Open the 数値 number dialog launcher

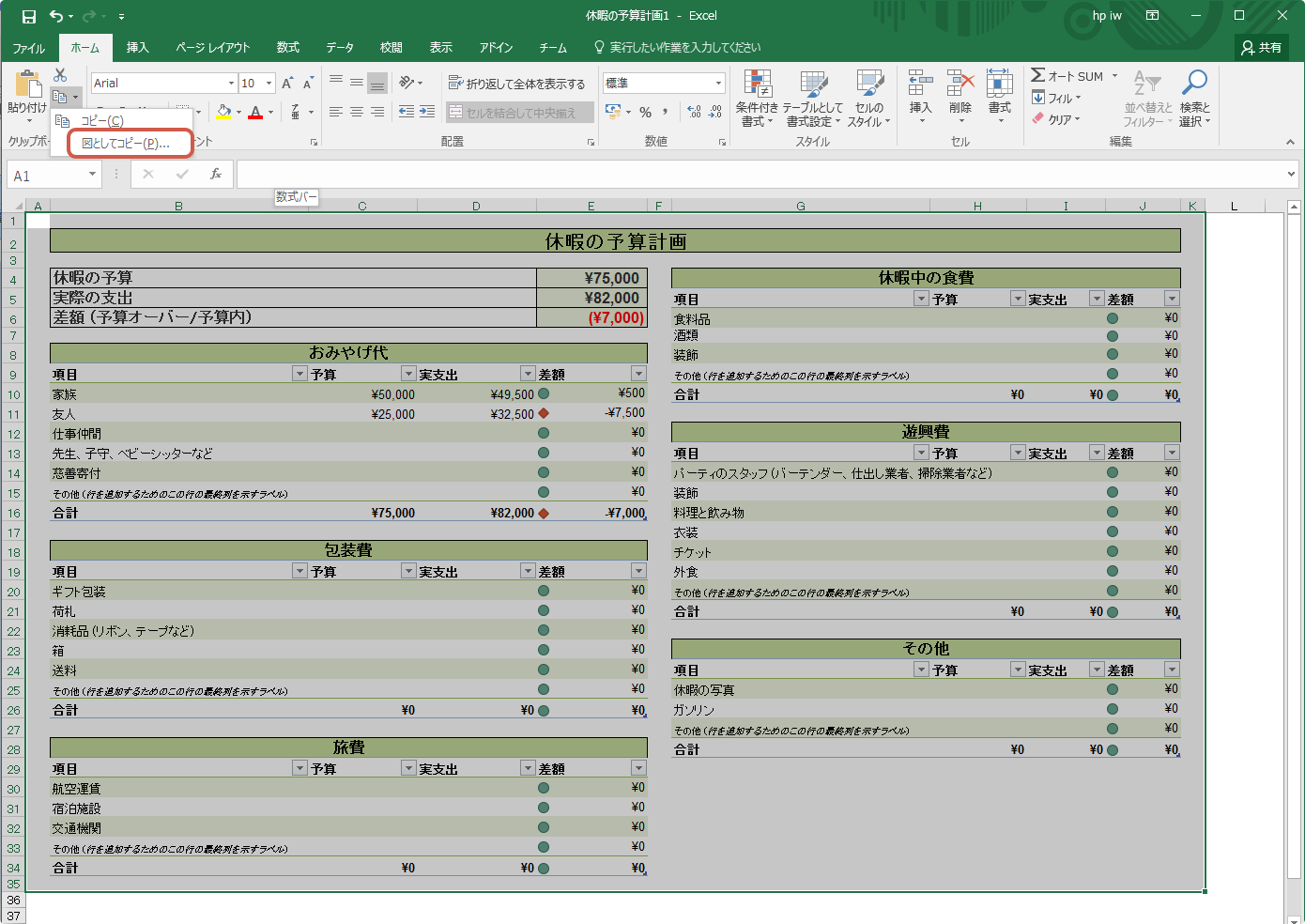point(722,142)
